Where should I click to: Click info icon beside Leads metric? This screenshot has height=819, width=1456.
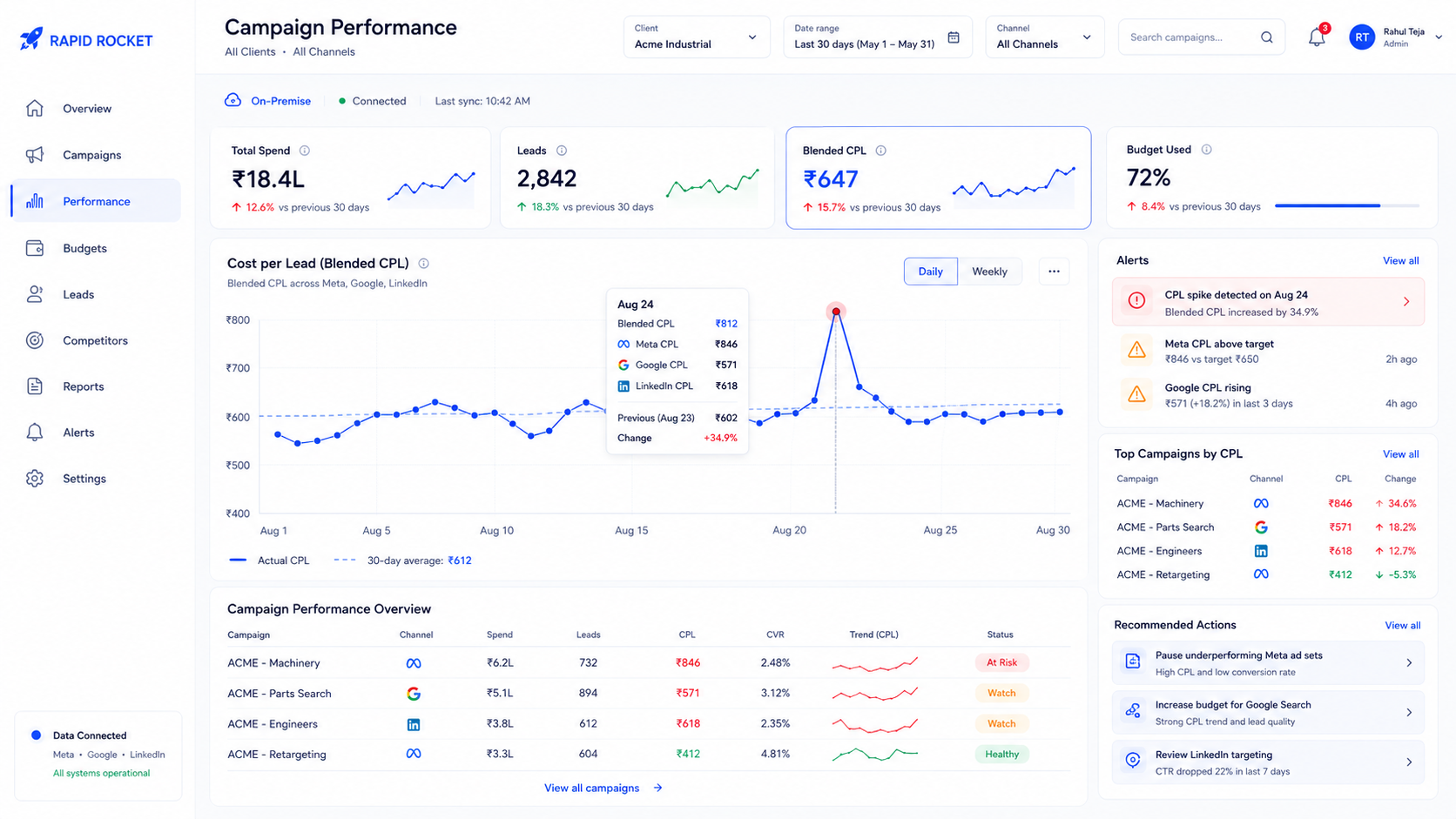point(562,151)
